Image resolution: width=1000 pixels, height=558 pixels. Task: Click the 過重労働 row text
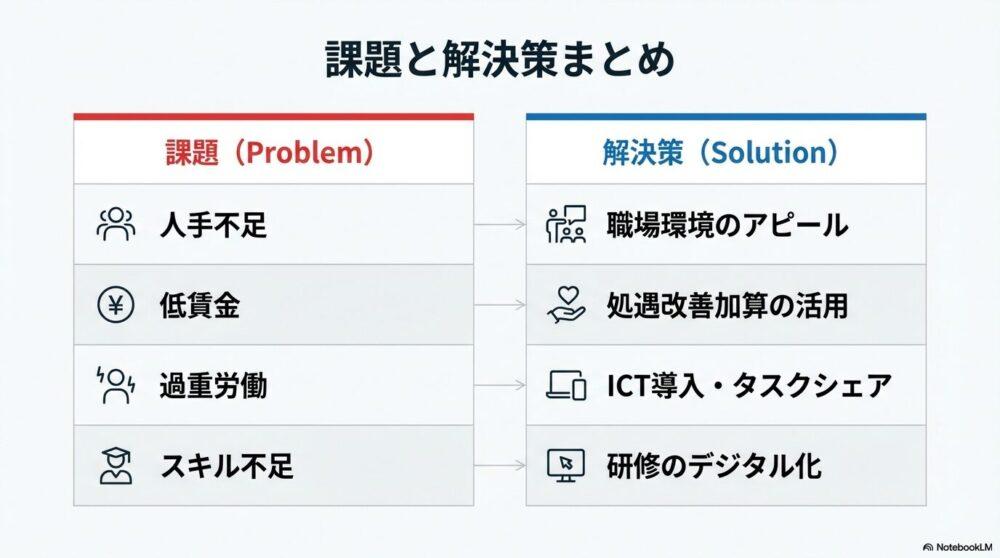coord(213,385)
